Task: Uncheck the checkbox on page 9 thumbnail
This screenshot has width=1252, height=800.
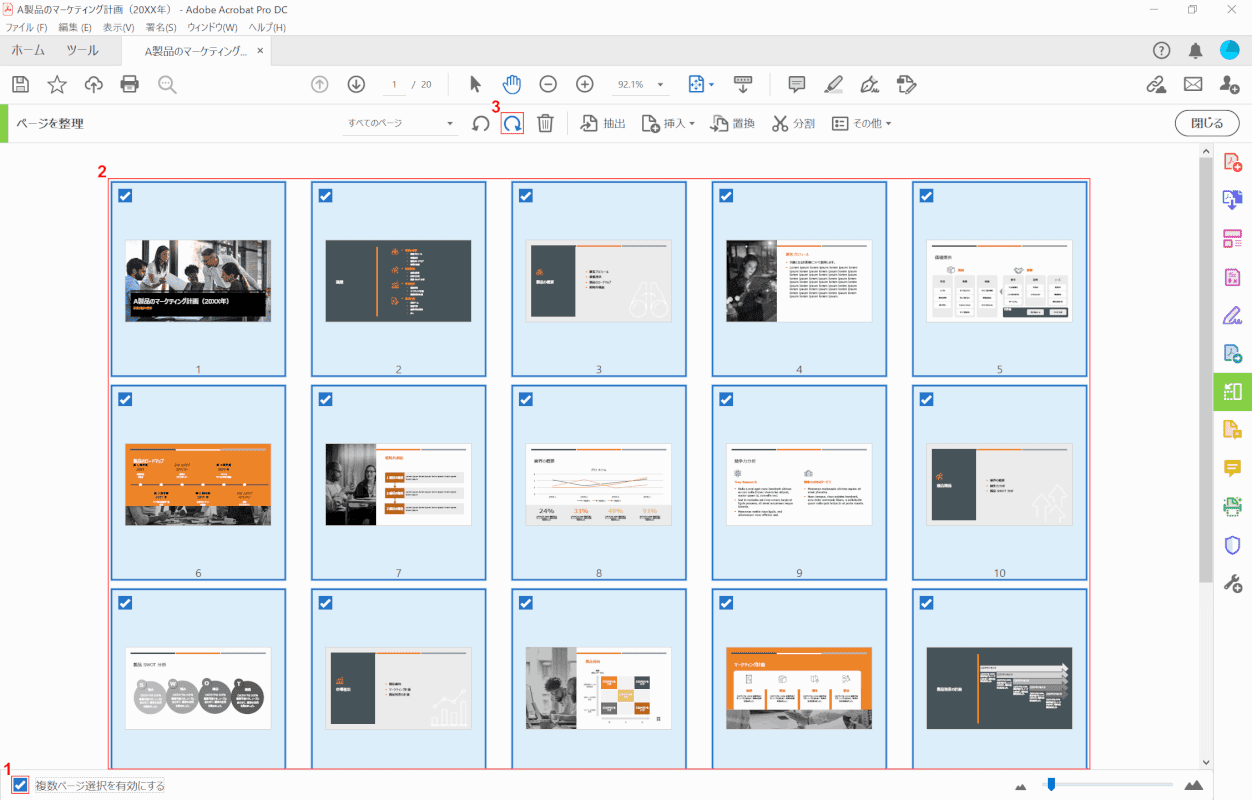Action: (x=726, y=399)
